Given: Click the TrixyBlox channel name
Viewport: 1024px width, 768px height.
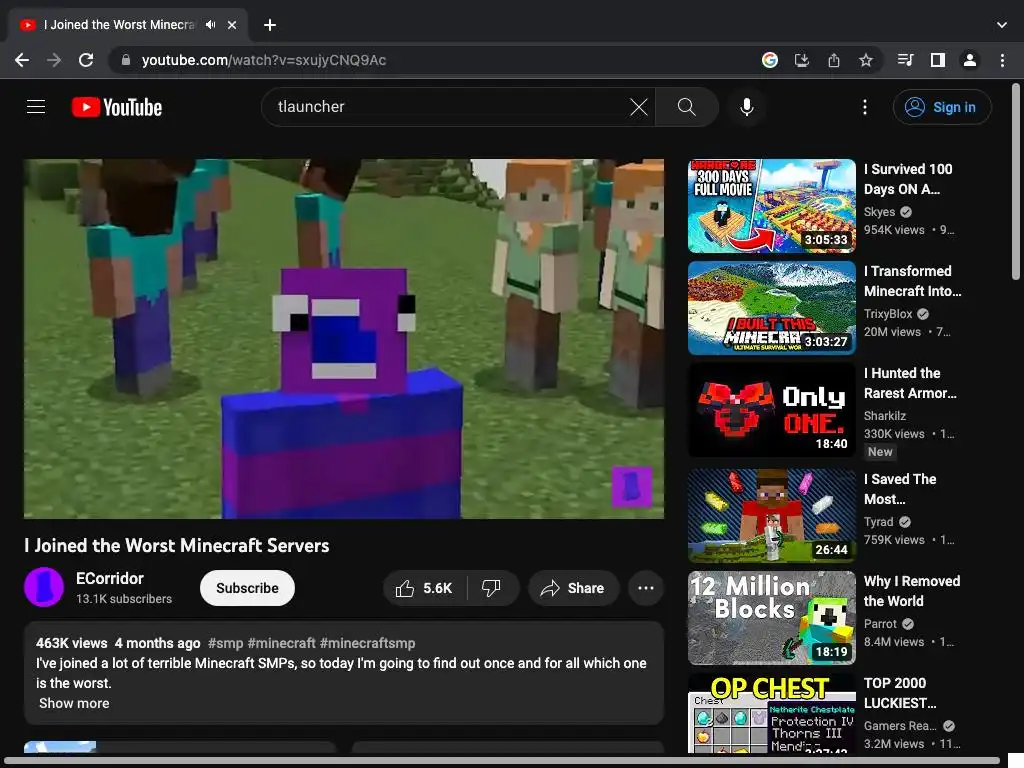Looking at the screenshot, I should [x=888, y=314].
